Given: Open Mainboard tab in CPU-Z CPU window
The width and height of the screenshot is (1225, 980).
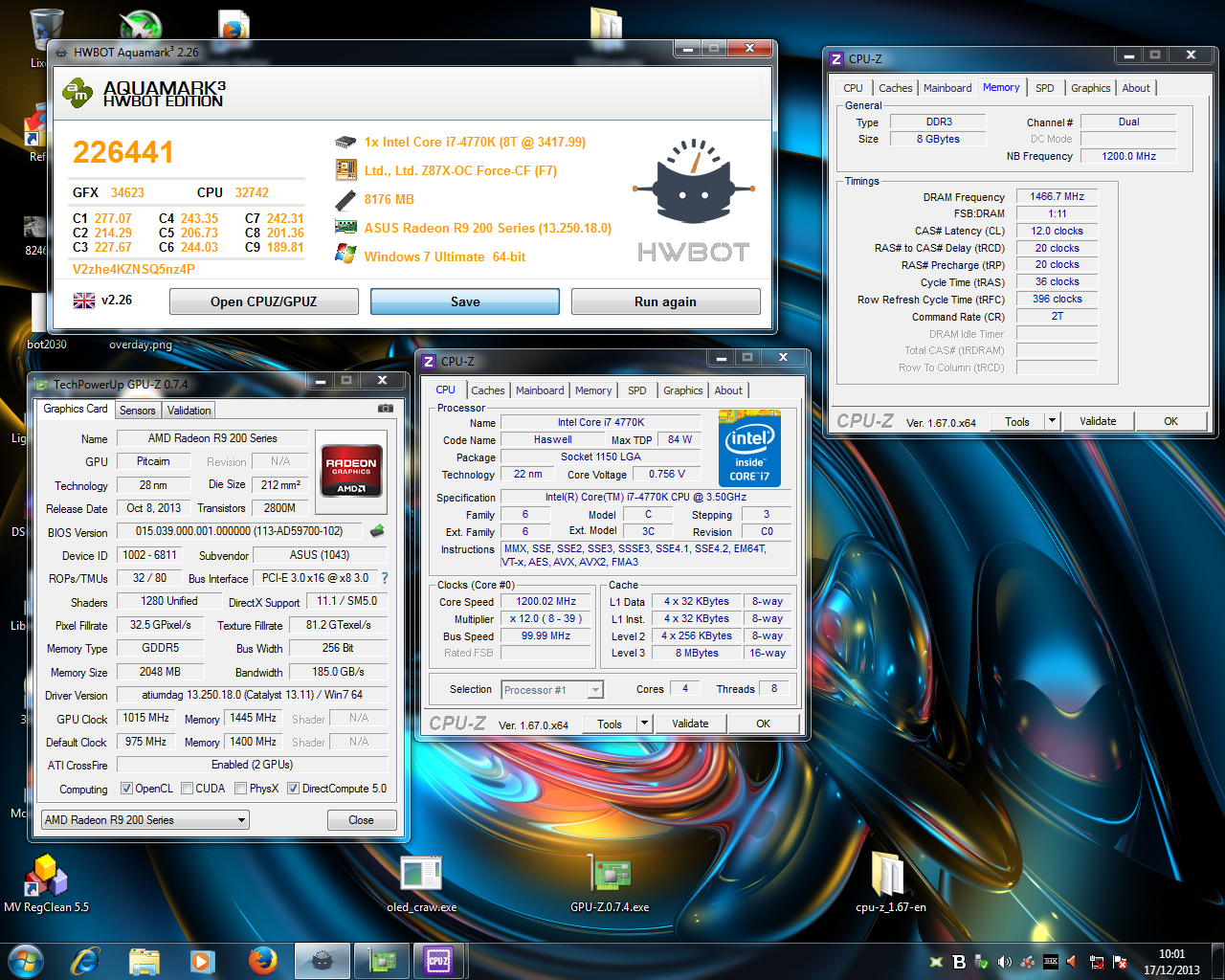Looking at the screenshot, I should tap(540, 390).
